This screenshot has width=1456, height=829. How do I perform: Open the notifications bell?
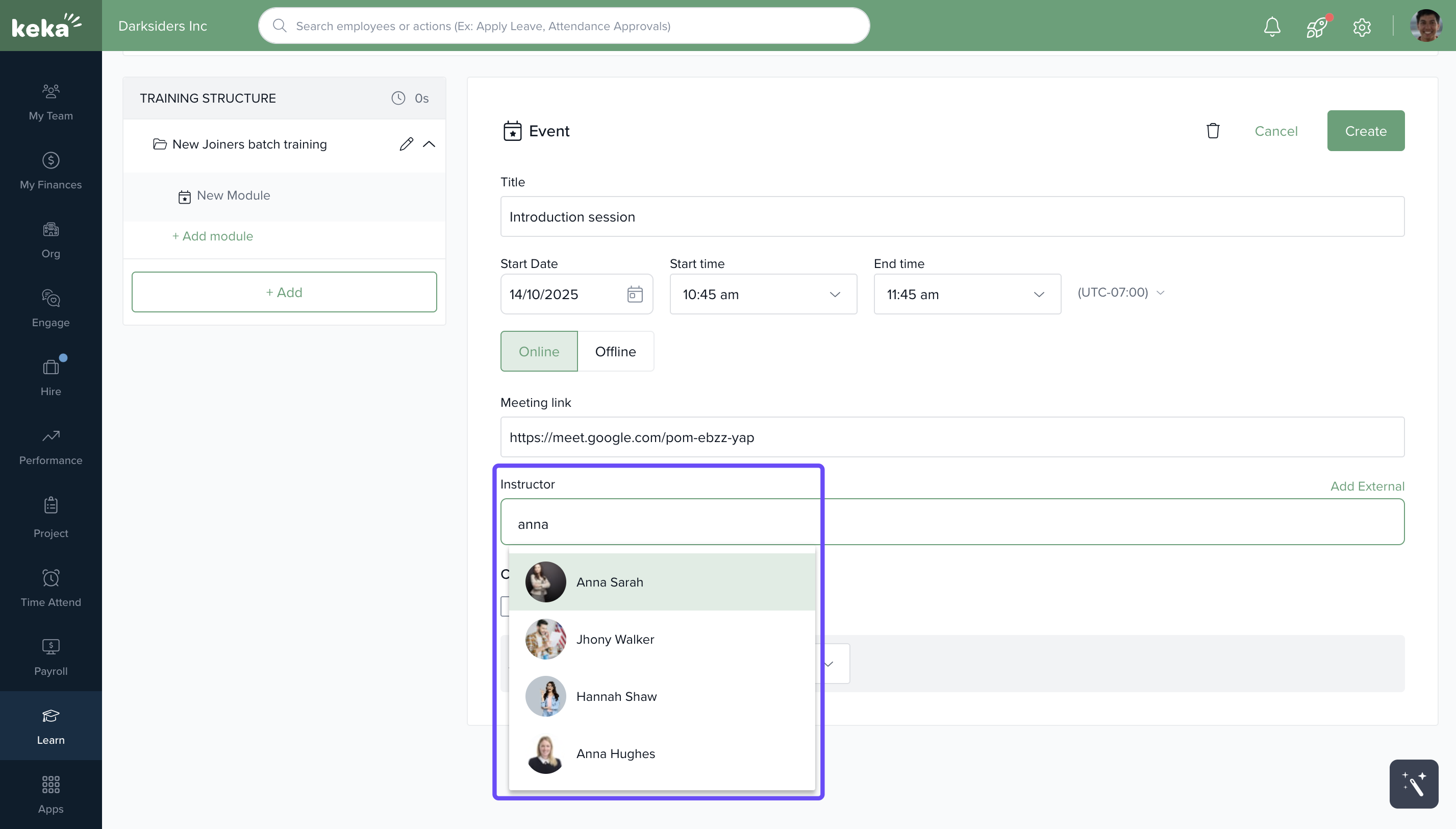tap(1272, 26)
